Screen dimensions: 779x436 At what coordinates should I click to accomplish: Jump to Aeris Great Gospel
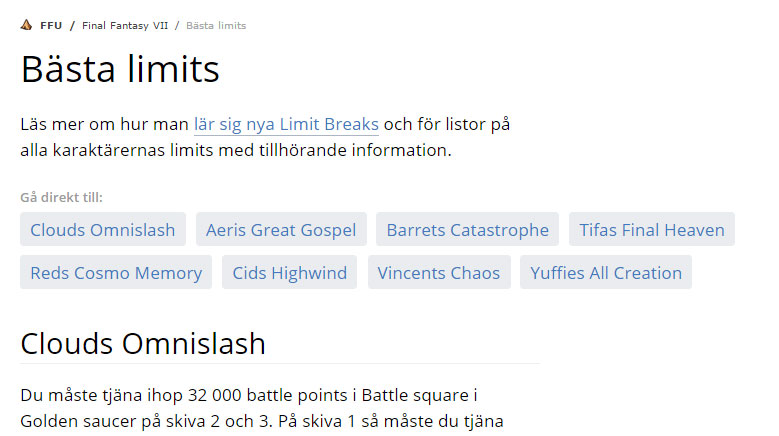click(x=281, y=230)
